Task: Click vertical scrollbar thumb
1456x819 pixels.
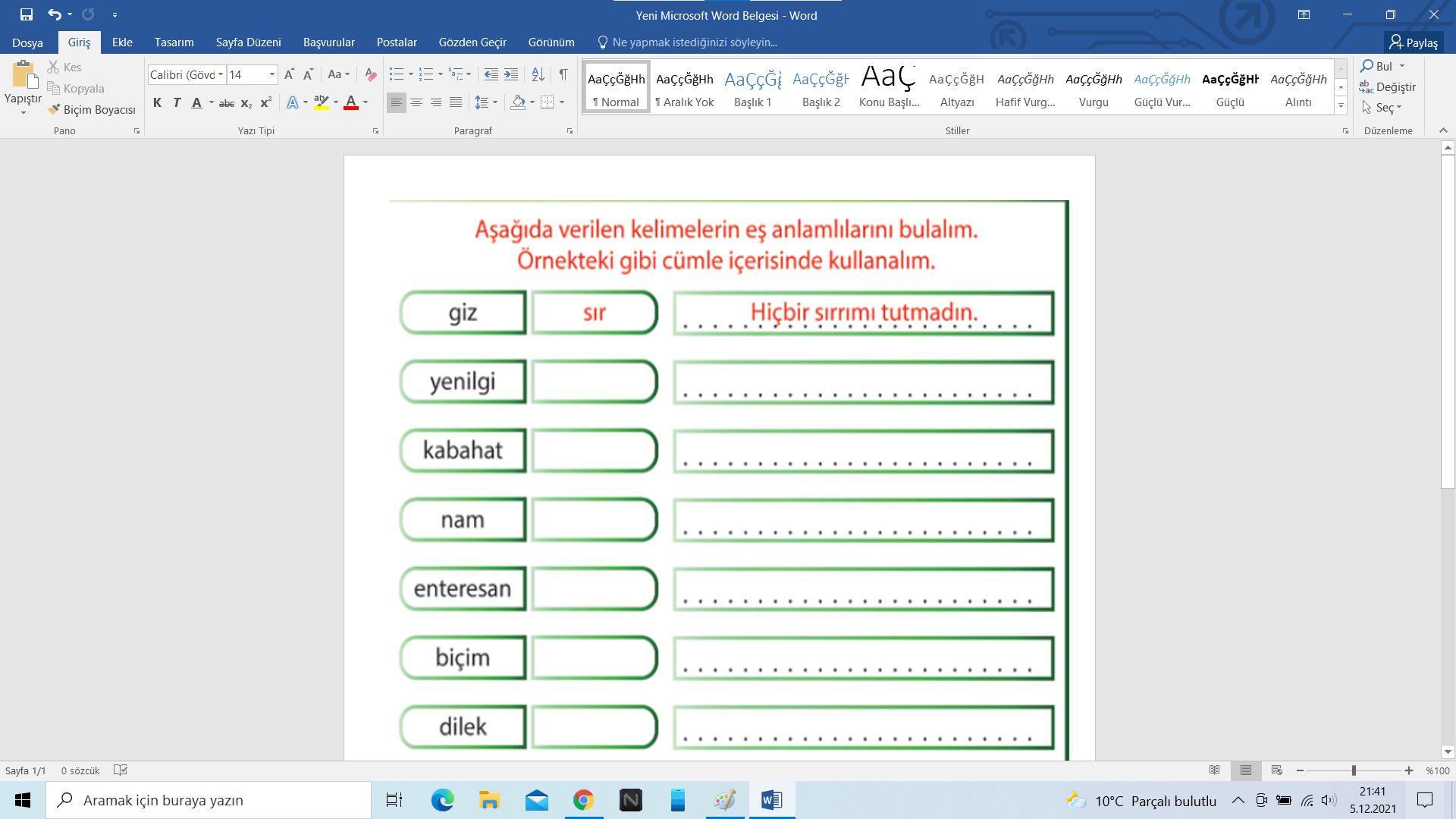Action: [x=1448, y=322]
